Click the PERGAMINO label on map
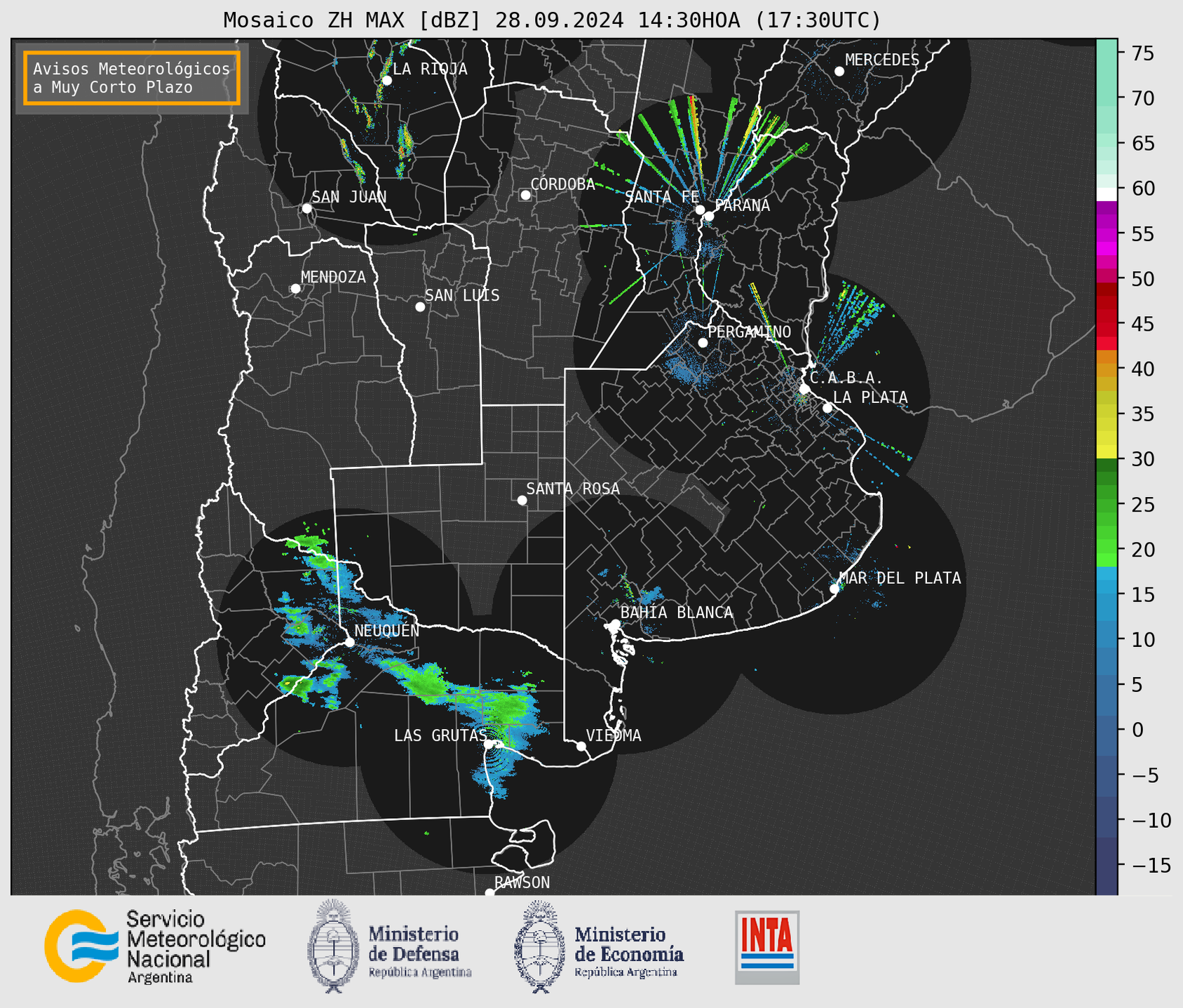Screen dimensions: 1183x1008 coord(750,332)
